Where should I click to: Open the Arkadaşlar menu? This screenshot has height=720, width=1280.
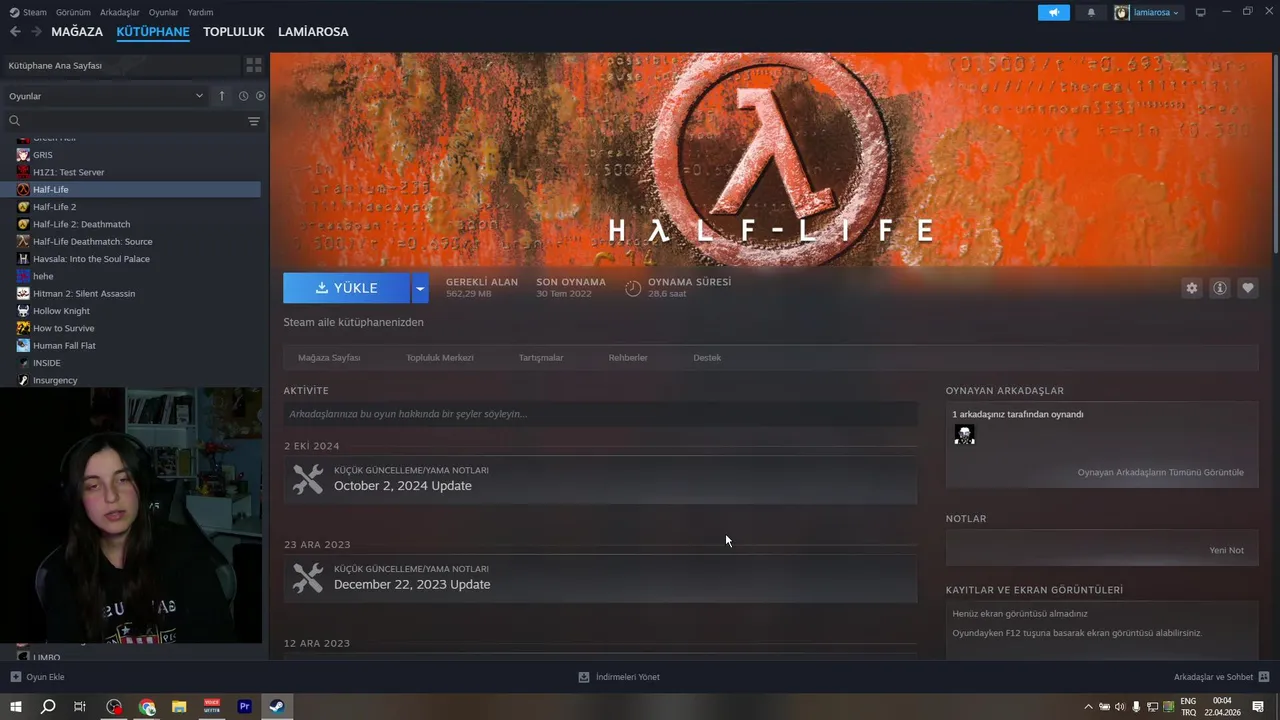pos(120,12)
